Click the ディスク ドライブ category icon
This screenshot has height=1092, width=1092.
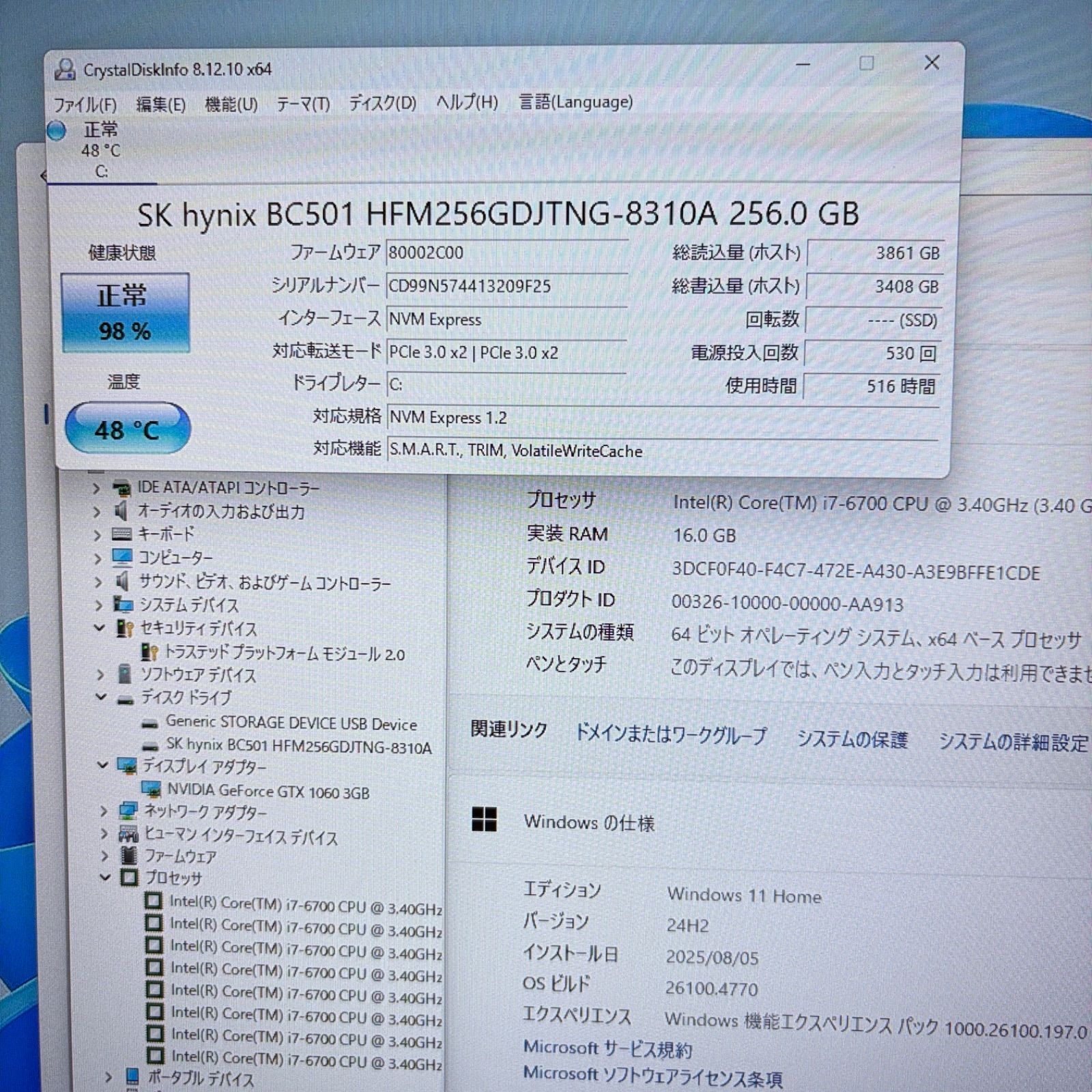(x=125, y=700)
